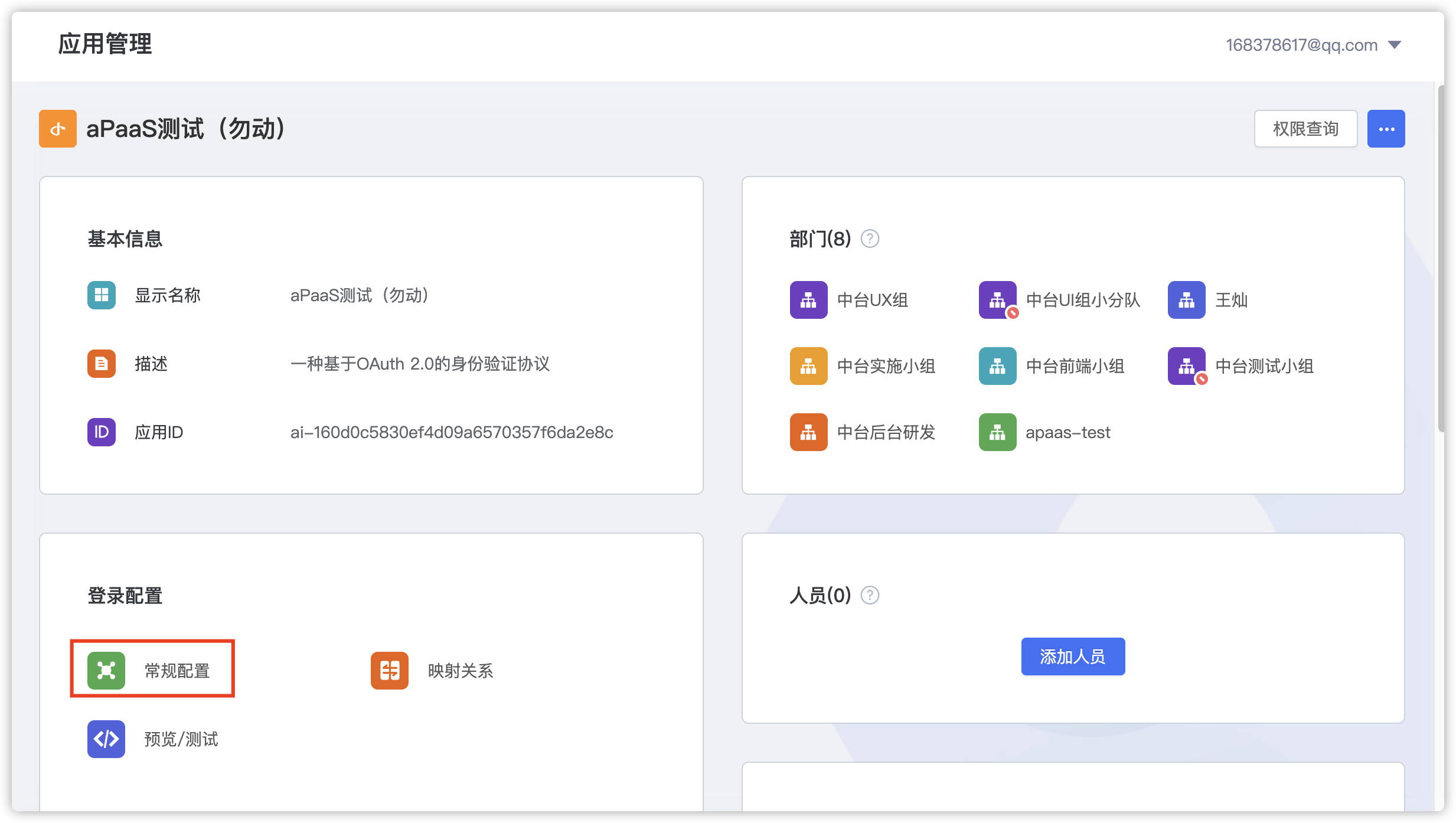This screenshot has width=1456, height=823.
Task: Select the apaas-test department icon
Action: coord(998,432)
